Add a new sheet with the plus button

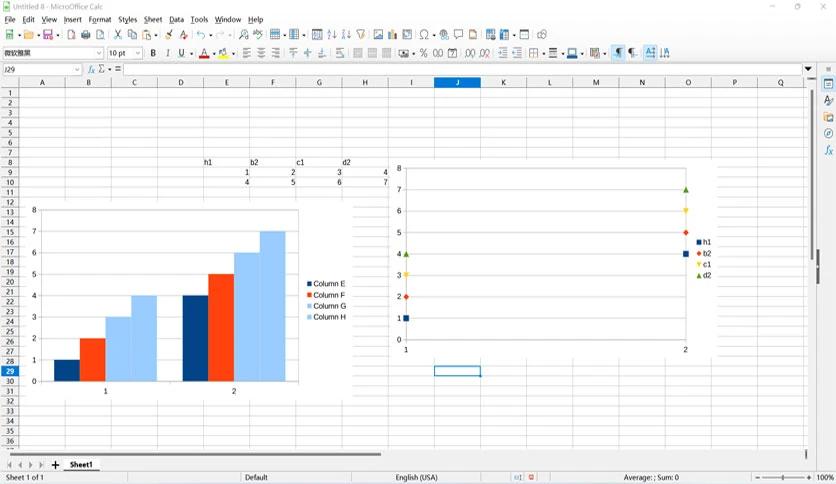click(55, 465)
